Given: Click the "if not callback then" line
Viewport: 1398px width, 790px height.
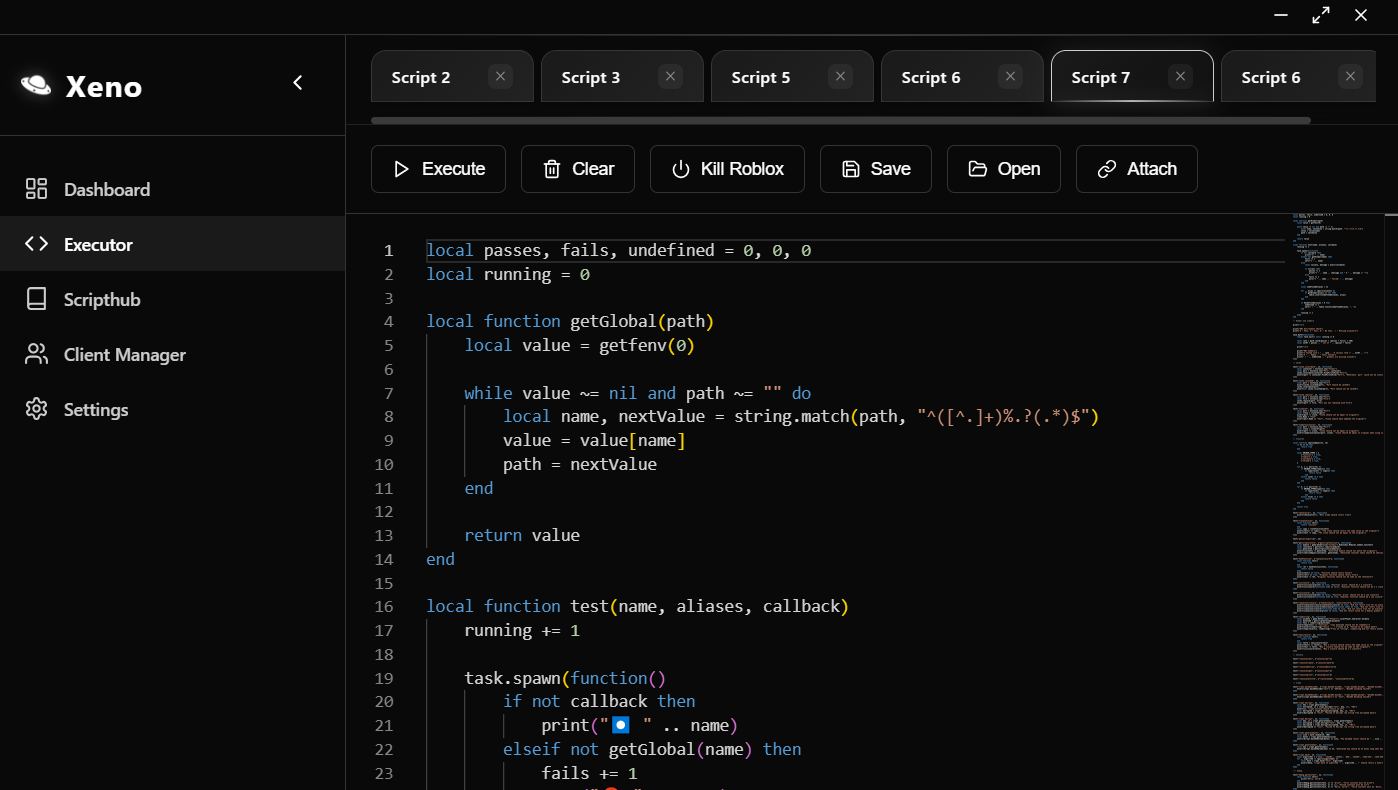Looking at the screenshot, I should tap(599, 701).
